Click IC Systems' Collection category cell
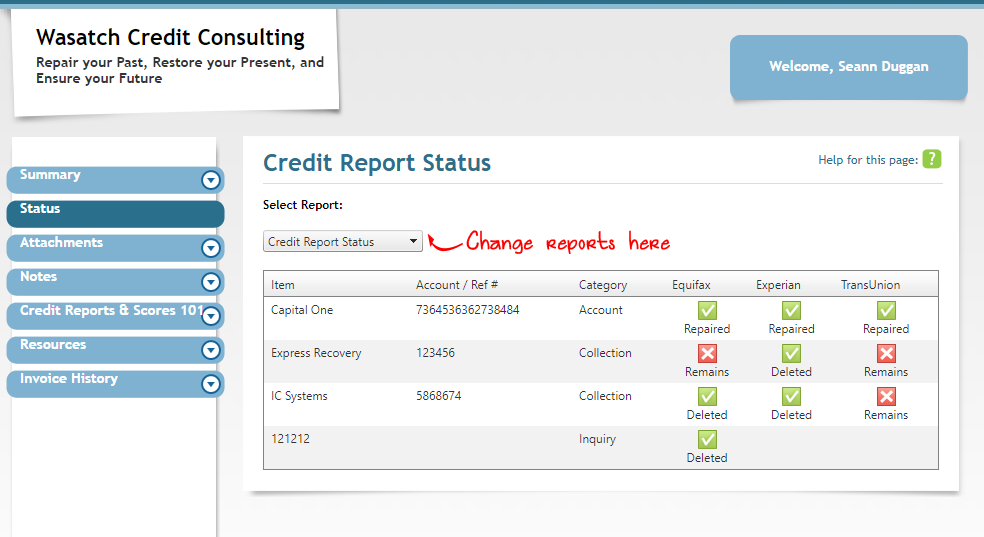This screenshot has height=537, width=984. click(x=605, y=396)
